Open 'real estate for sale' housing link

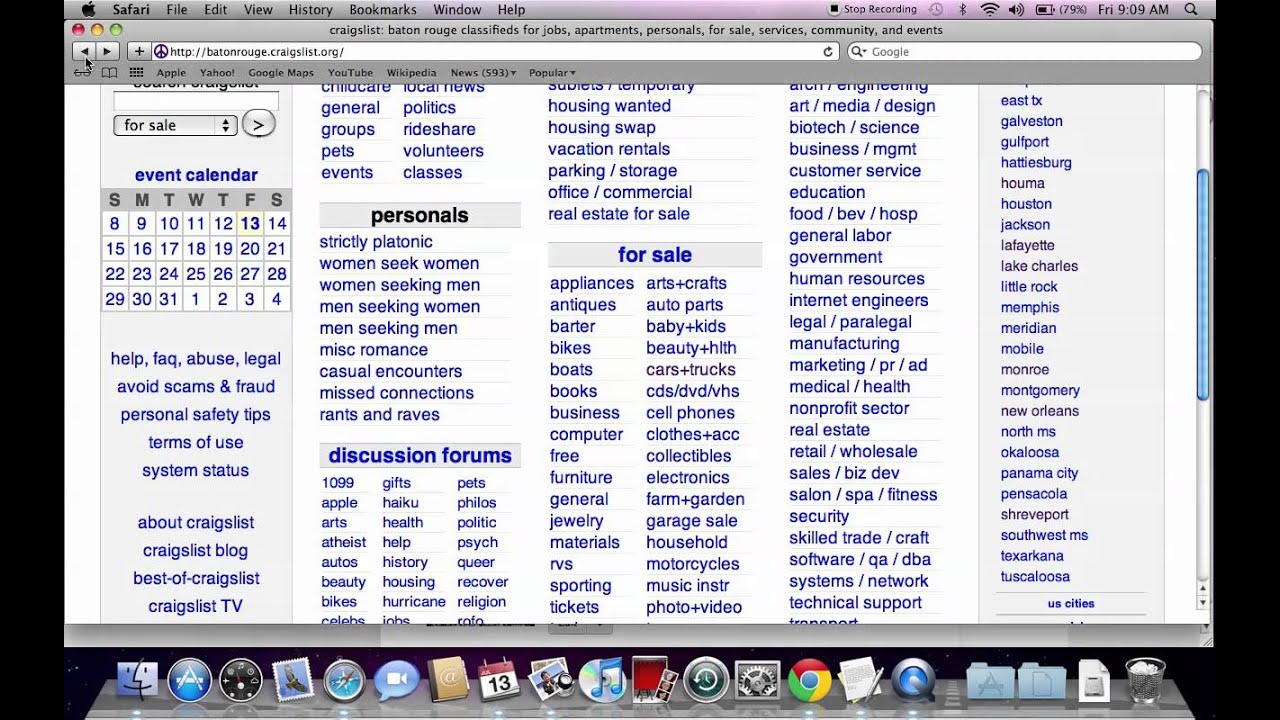coord(619,214)
